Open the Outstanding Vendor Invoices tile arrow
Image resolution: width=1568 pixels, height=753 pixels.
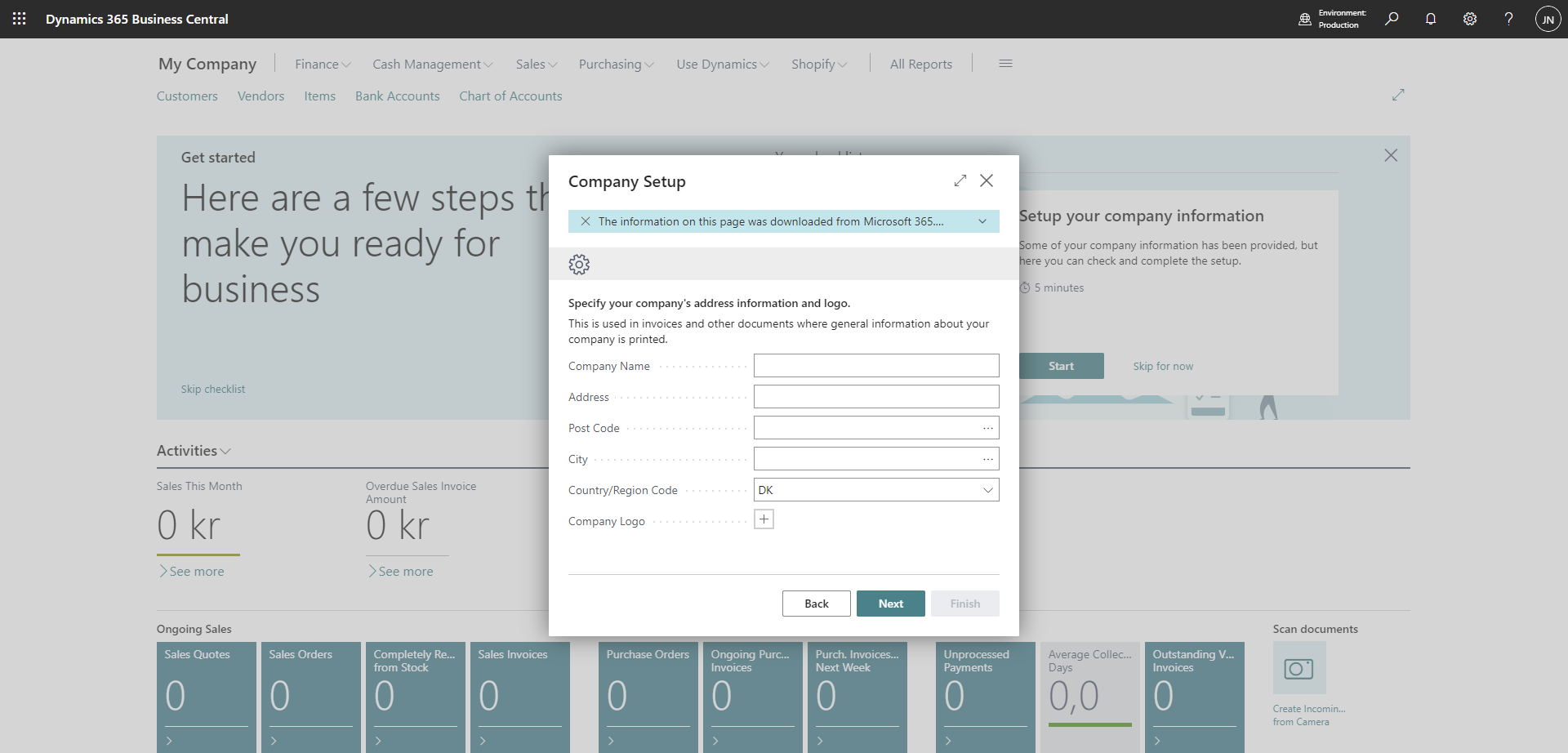pos(1158,741)
